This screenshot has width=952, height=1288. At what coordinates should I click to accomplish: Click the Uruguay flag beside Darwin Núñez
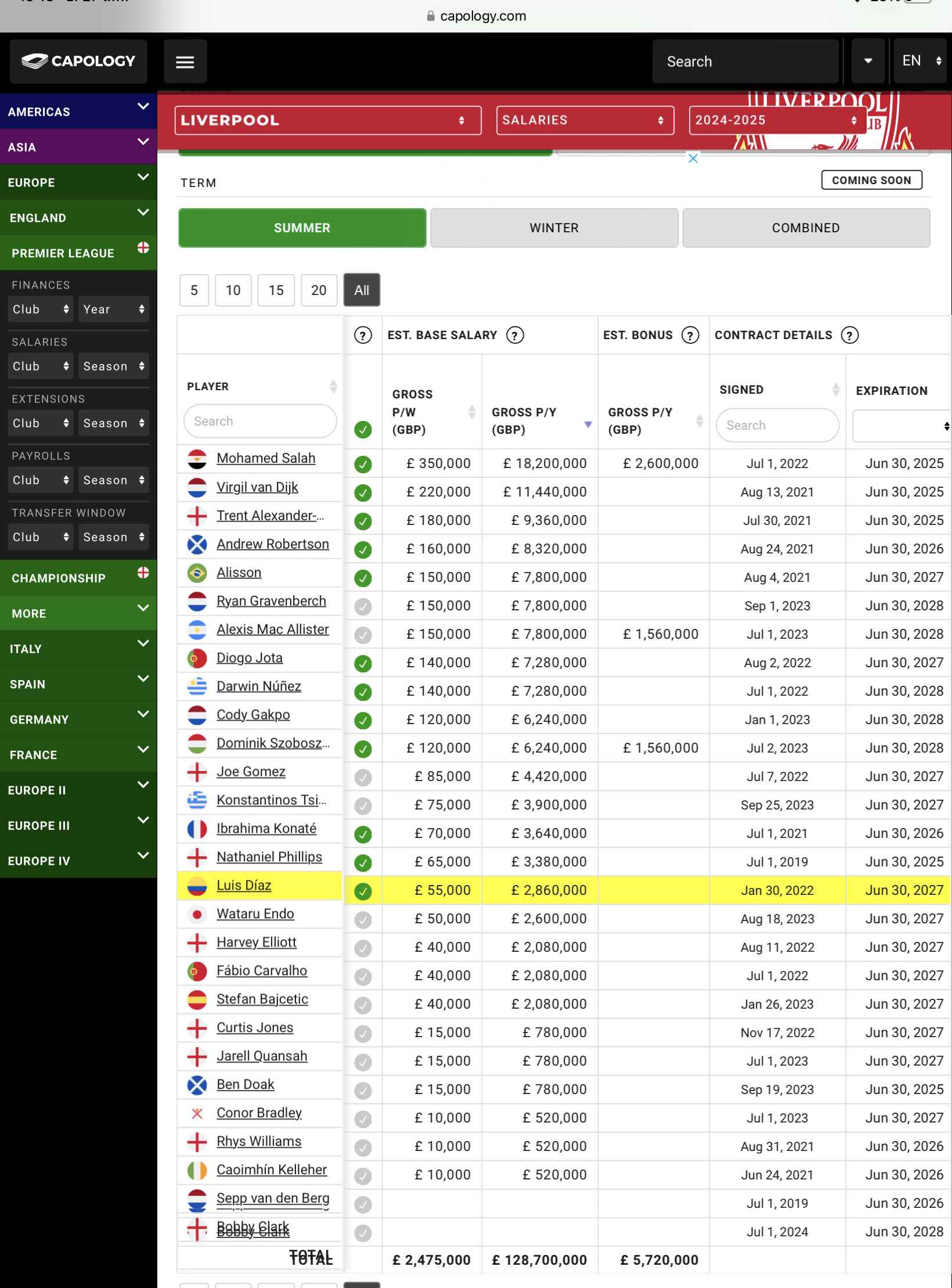click(x=197, y=686)
